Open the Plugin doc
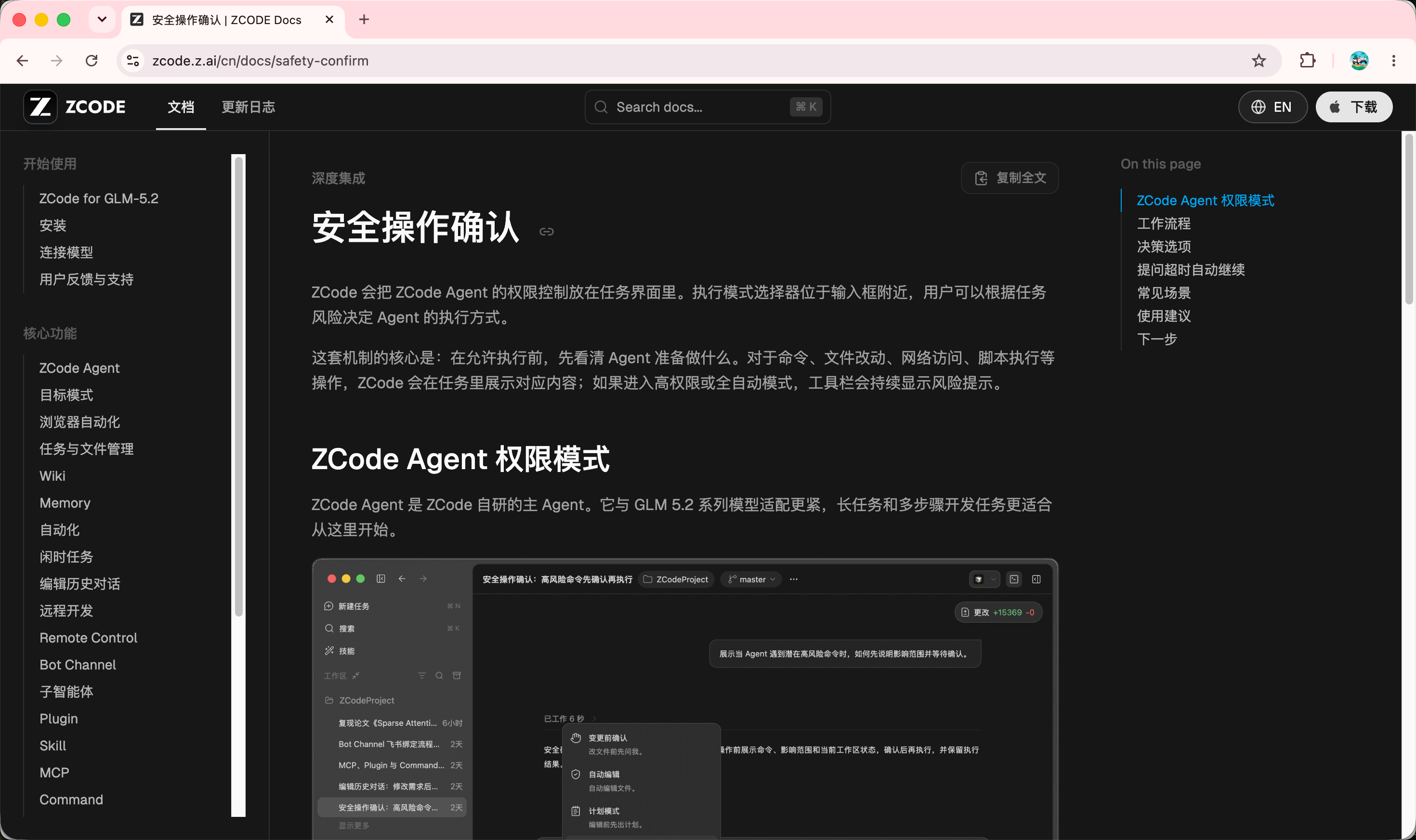This screenshot has height=840, width=1416. 59,719
